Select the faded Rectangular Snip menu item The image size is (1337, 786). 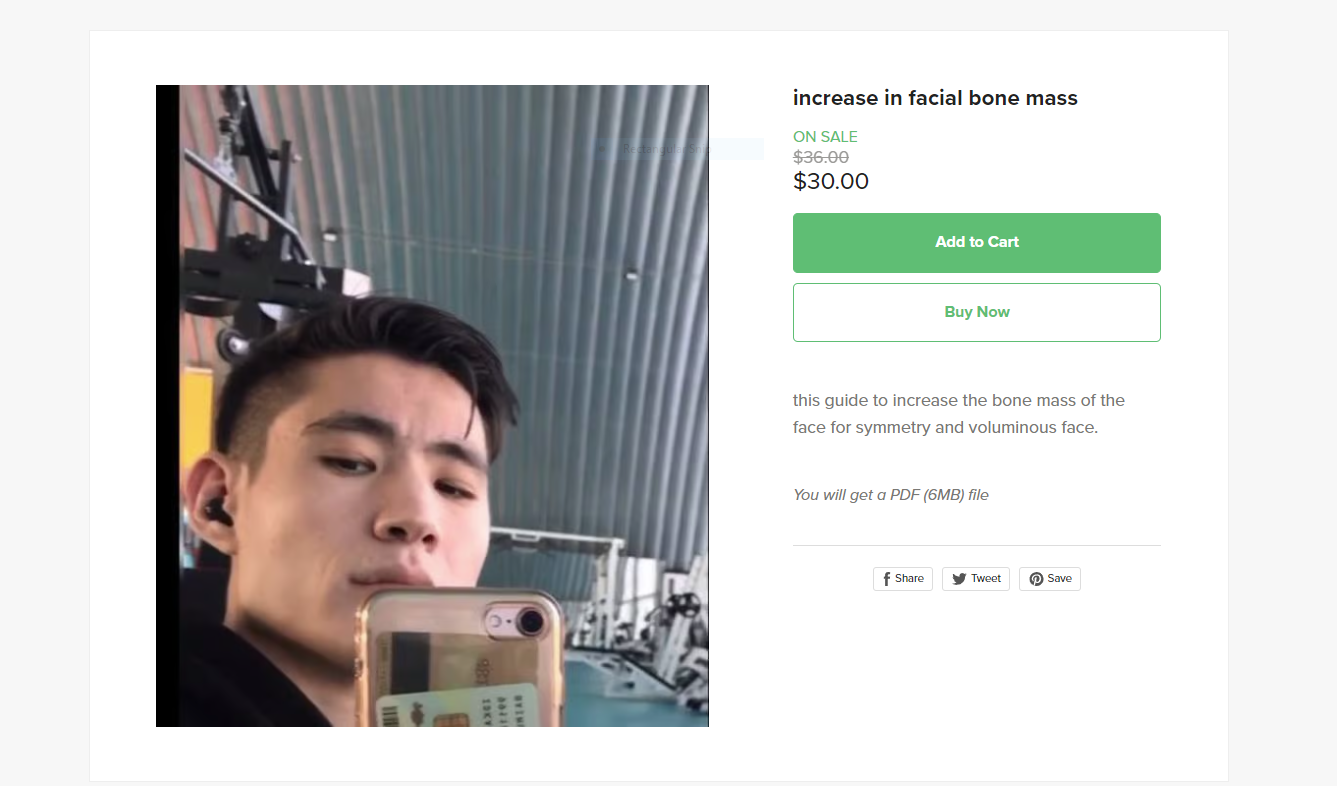point(664,149)
